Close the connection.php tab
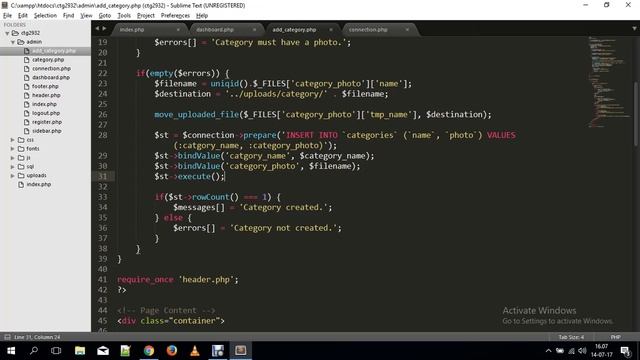Viewport: 640px width, 360px height. (407, 30)
